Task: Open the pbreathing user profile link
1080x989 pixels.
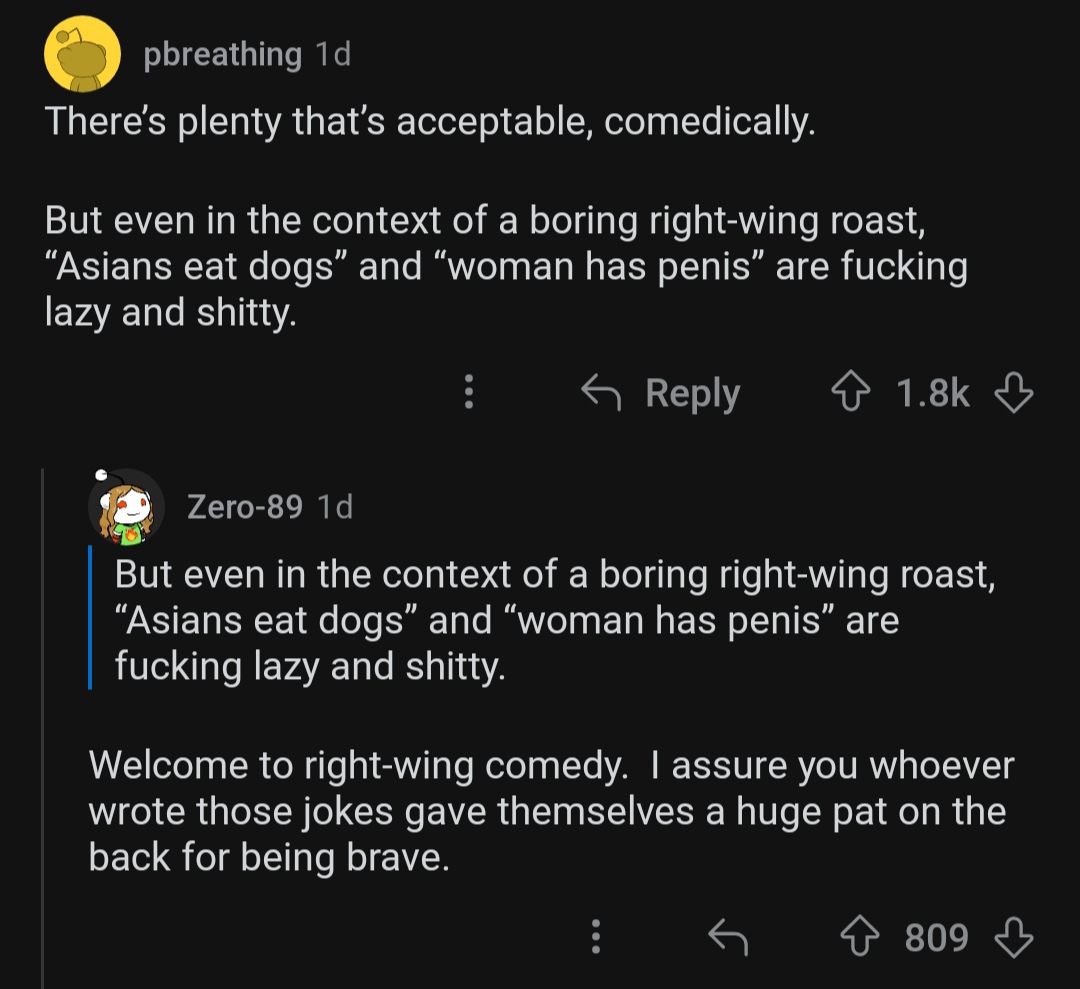Action: [222, 55]
